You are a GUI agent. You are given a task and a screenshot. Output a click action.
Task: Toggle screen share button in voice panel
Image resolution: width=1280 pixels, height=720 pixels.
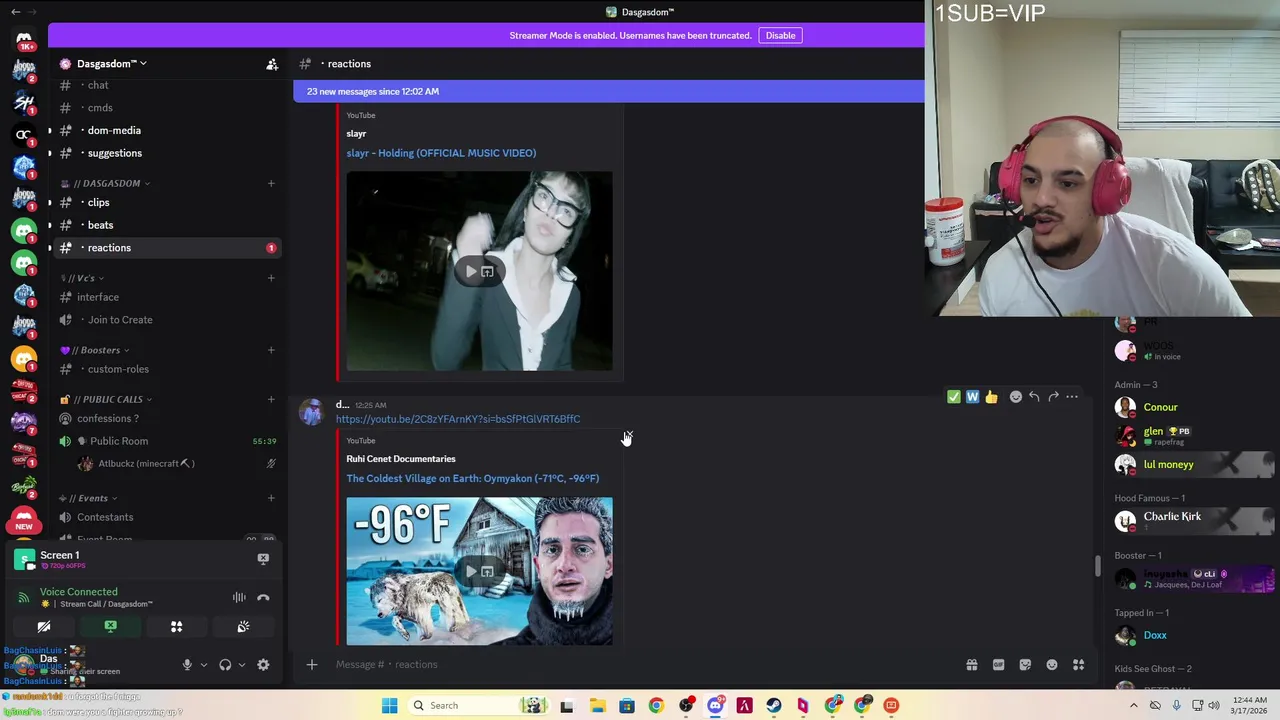(110, 627)
